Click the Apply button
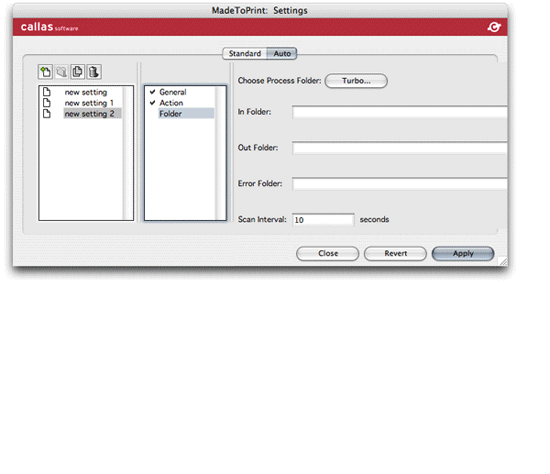The image size is (550, 474). (x=463, y=253)
